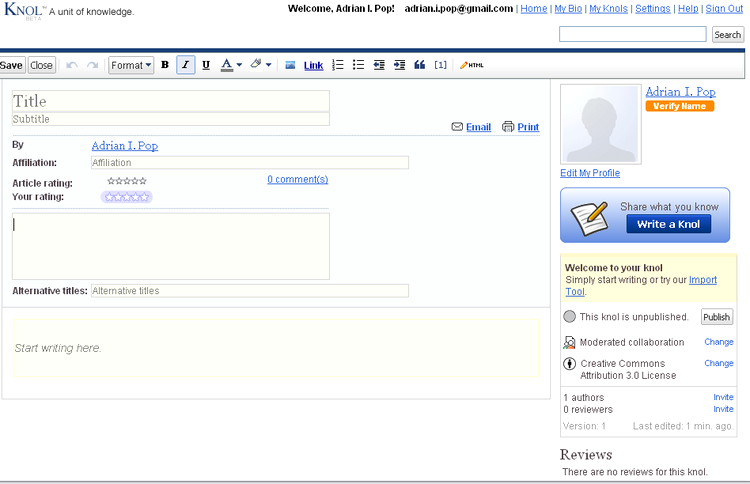
Task: Insert a bulleted list
Action: pos(358,65)
